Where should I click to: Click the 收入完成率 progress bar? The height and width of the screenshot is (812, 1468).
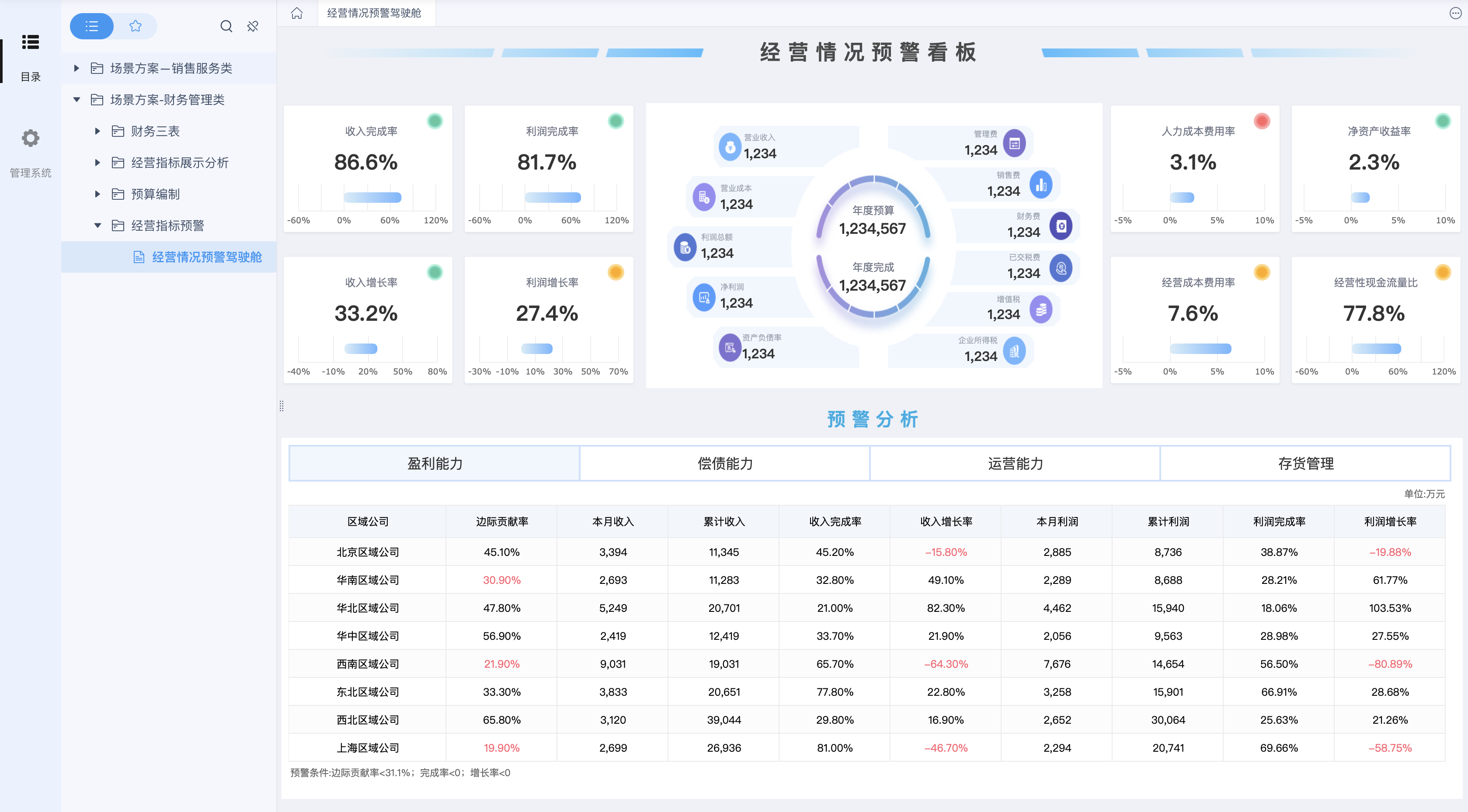372,198
